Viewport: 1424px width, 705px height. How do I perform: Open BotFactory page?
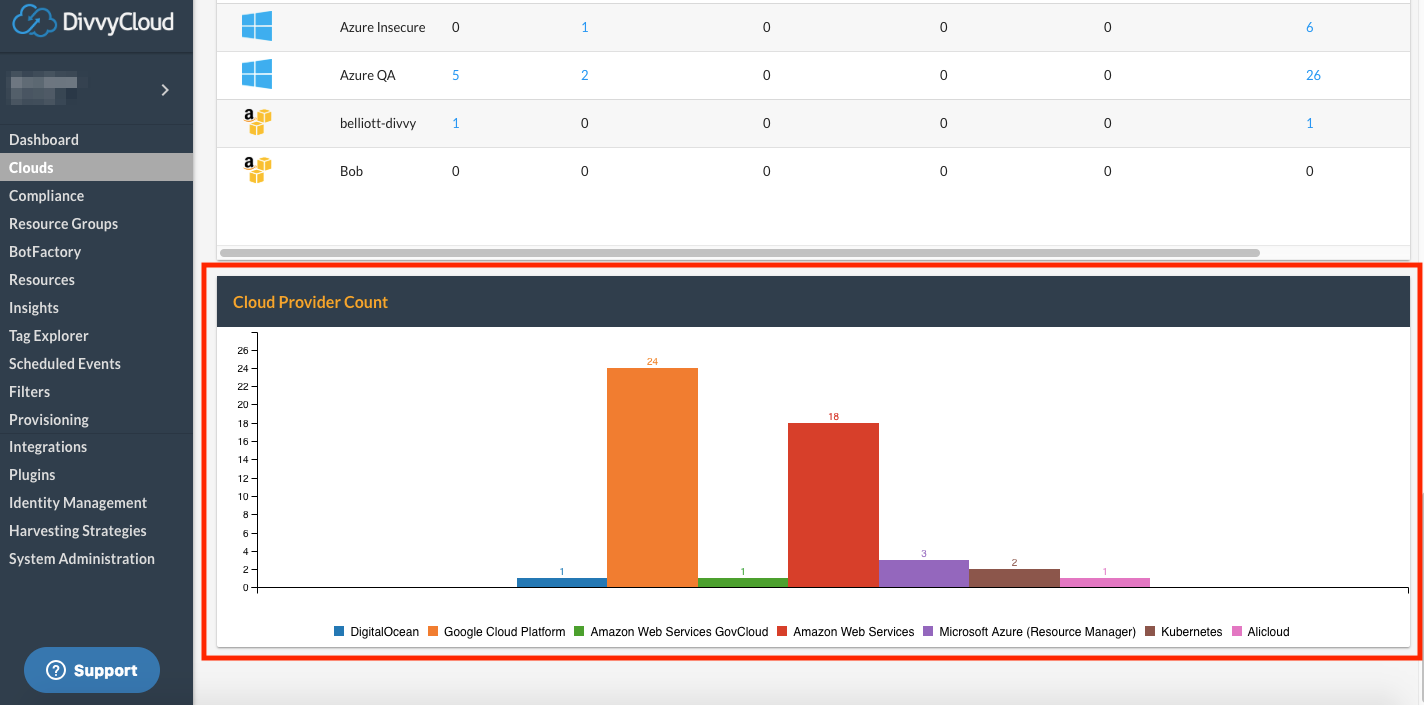coord(45,252)
